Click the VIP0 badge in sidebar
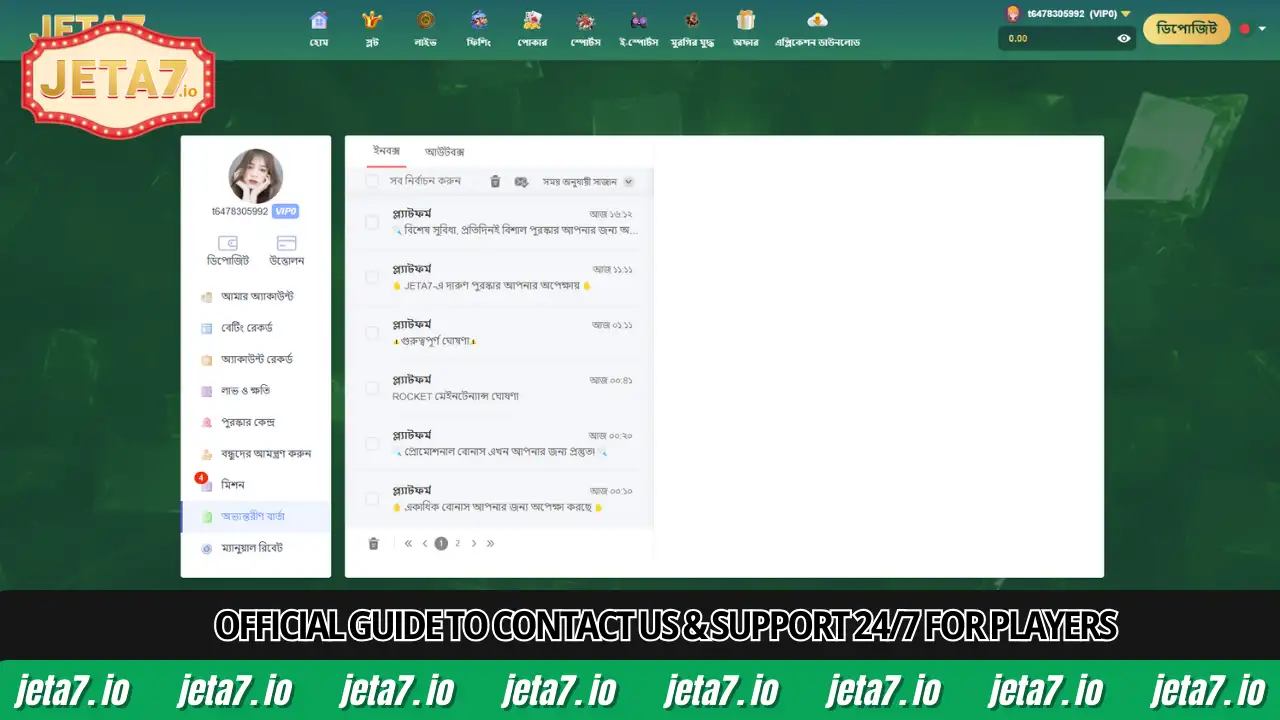 pos(286,212)
